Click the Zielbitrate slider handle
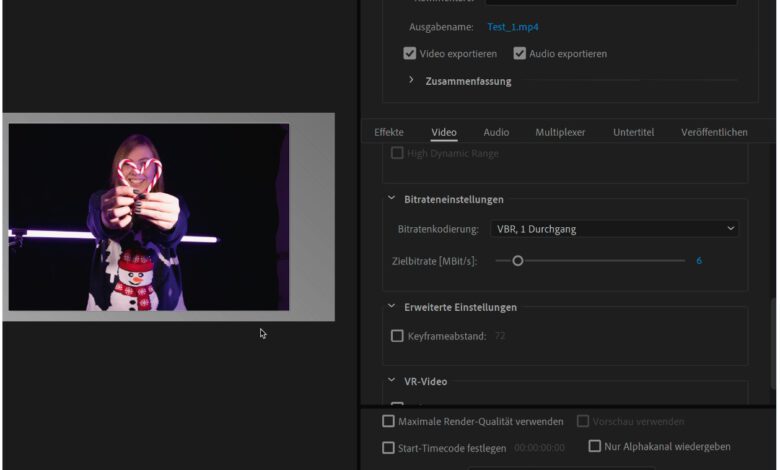This screenshot has width=780, height=470. tap(518, 261)
